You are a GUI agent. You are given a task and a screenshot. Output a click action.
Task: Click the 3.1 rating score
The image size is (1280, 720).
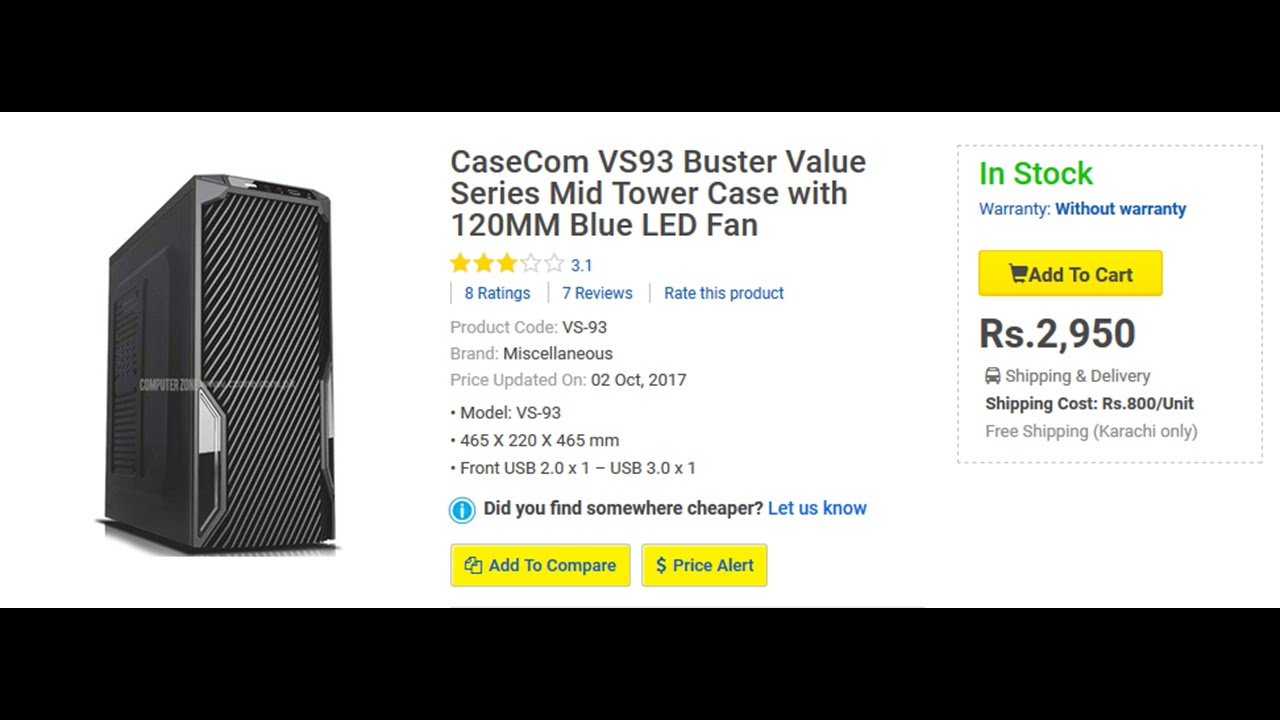581,265
